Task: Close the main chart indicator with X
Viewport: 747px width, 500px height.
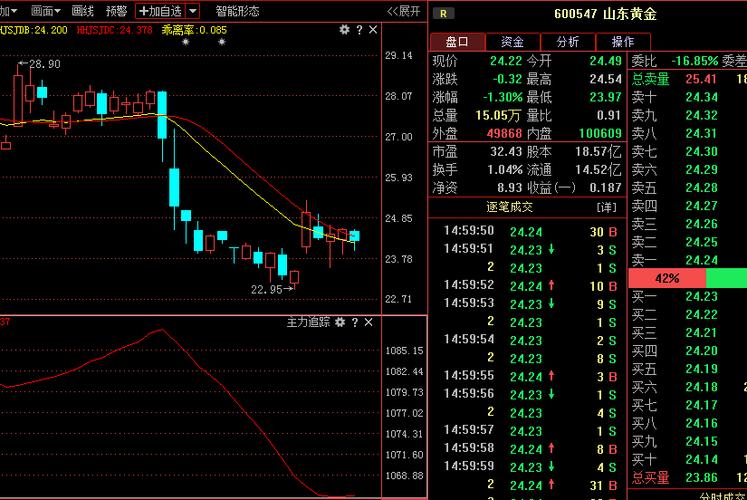Action: click(373, 30)
